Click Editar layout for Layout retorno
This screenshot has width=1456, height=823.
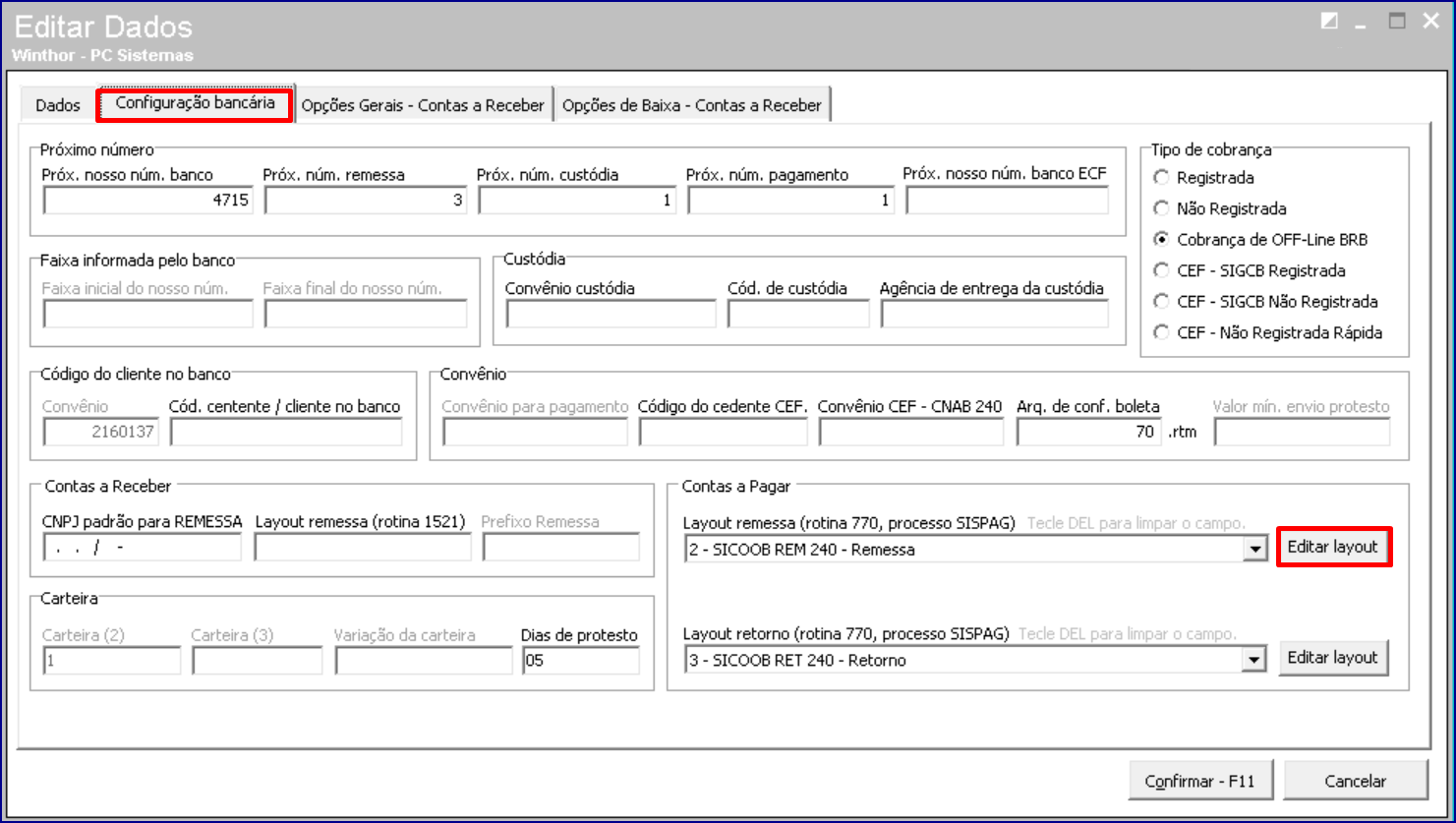coord(1333,658)
